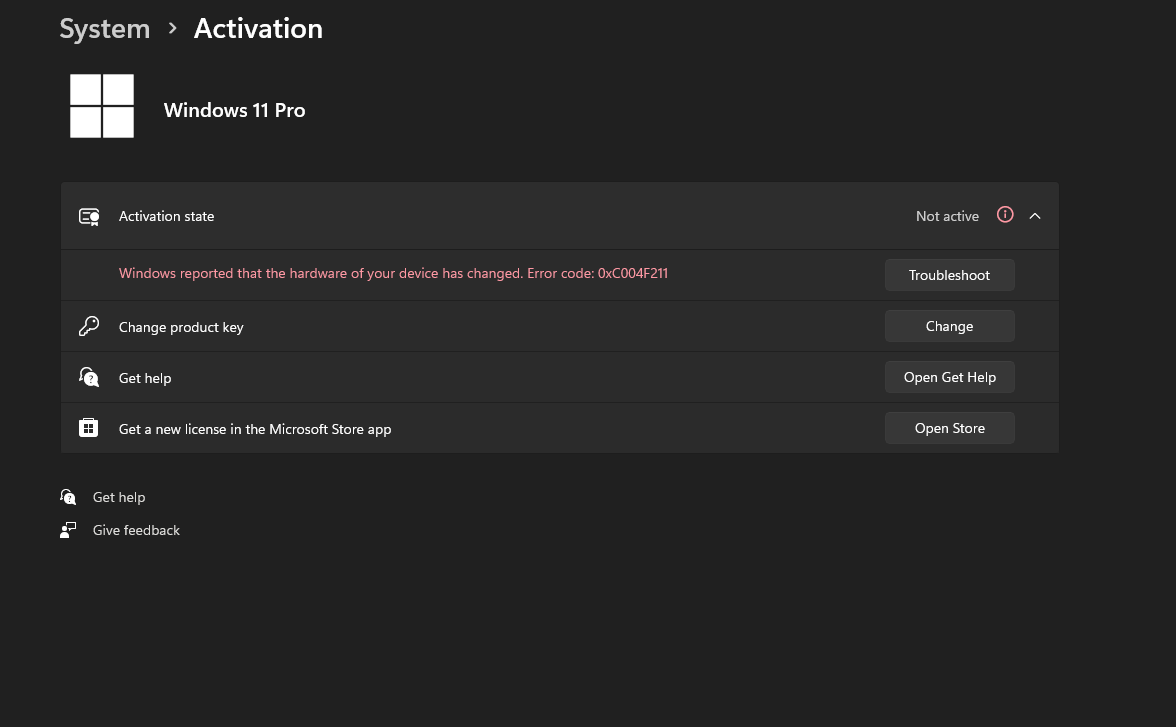Click Get a new license in Store text

pyautogui.click(x=255, y=429)
